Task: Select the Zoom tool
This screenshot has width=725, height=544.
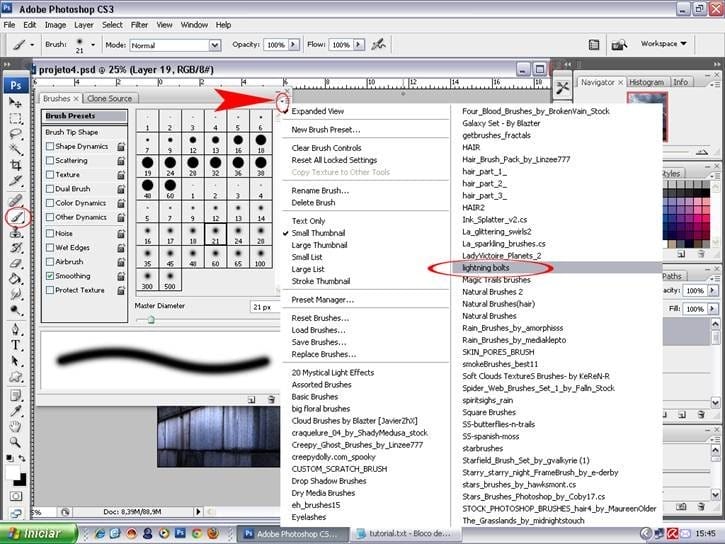Action: [x=15, y=442]
